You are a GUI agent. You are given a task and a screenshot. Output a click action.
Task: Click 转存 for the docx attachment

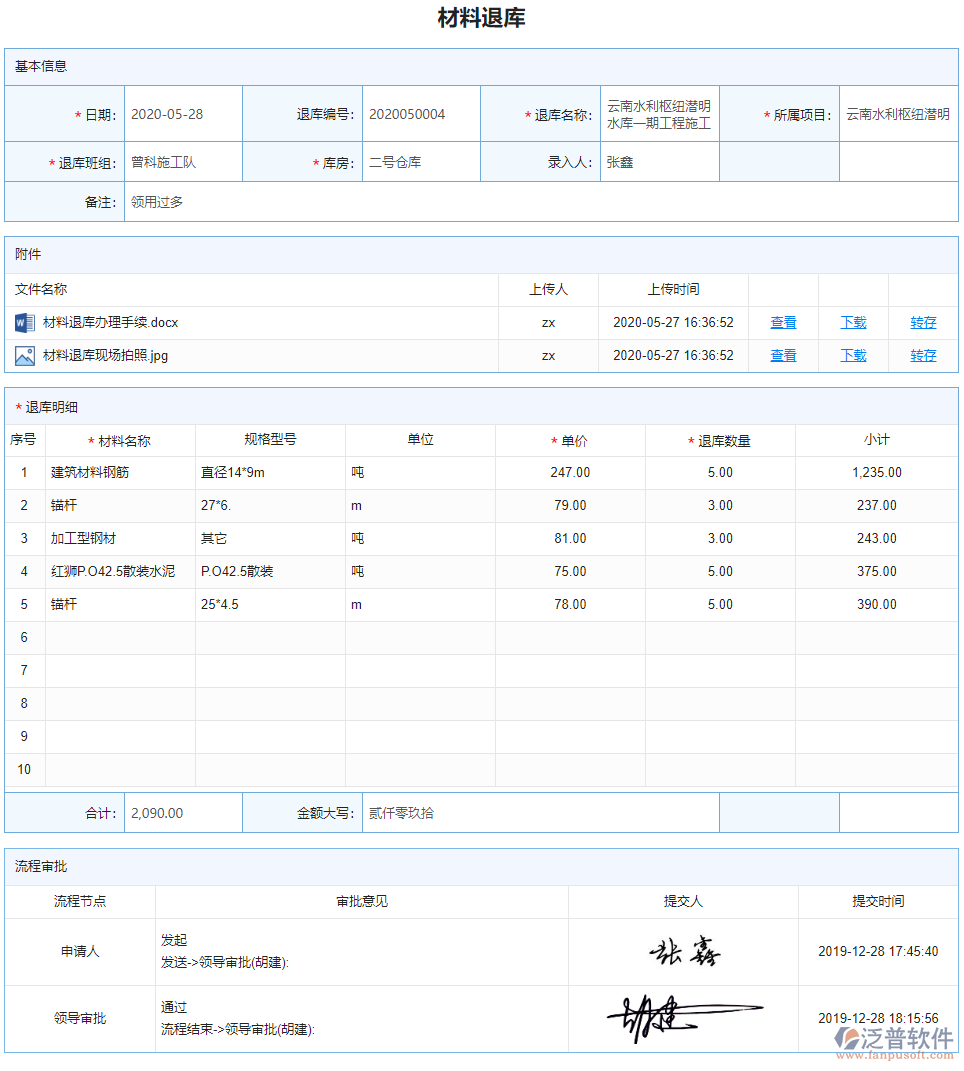coord(923,323)
